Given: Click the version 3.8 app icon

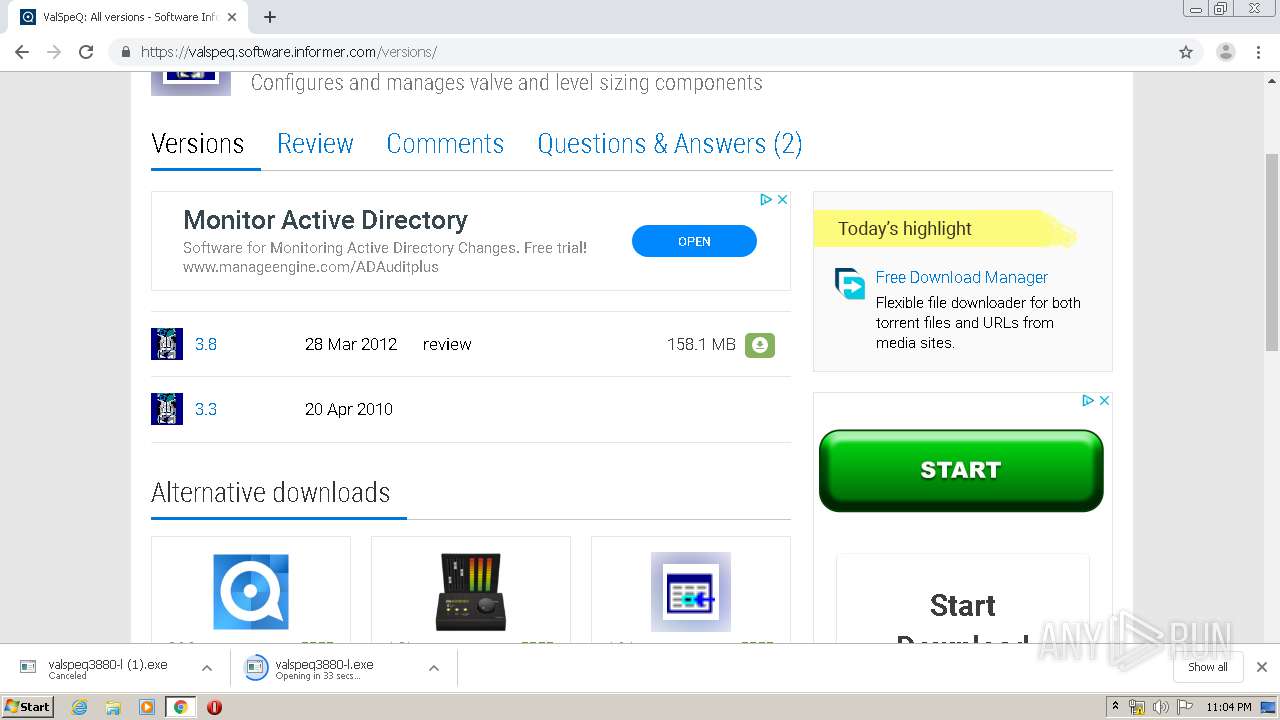Looking at the screenshot, I should (x=167, y=344).
